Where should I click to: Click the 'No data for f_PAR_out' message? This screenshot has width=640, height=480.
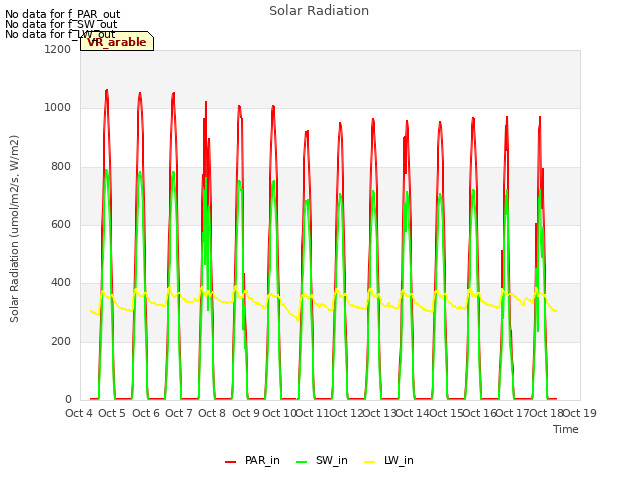coord(62,15)
